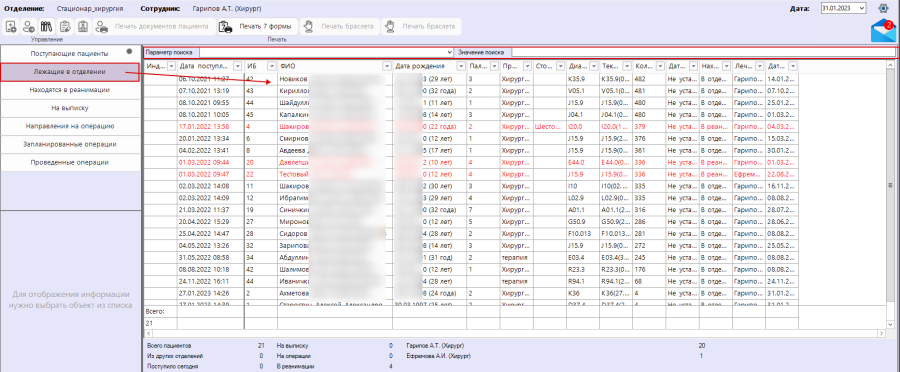Open filter dropdown of Дата рождения column
Screen dimensions: 900x372
460,67
